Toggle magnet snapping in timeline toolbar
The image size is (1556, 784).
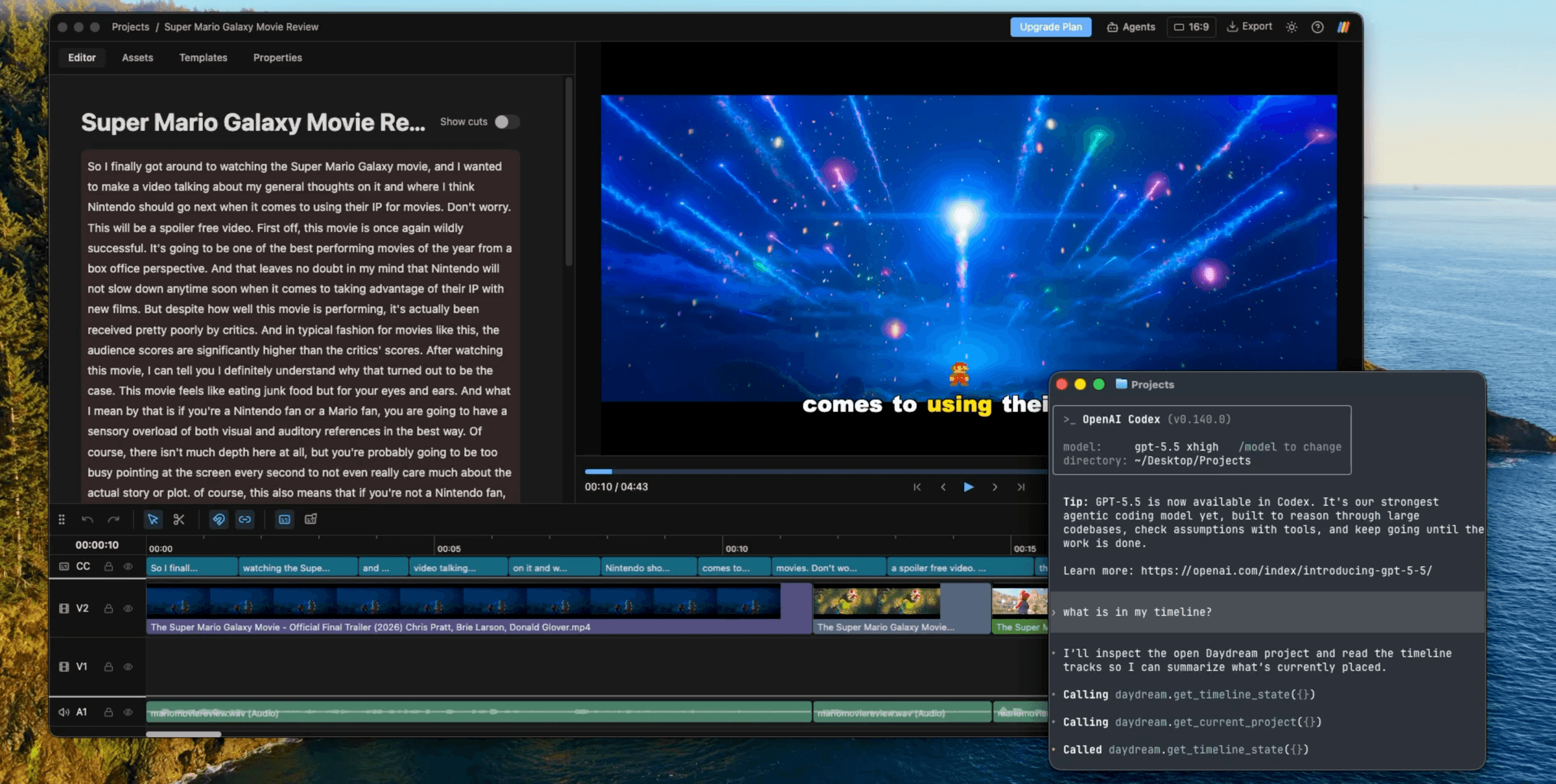pyautogui.click(x=219, y=519)
